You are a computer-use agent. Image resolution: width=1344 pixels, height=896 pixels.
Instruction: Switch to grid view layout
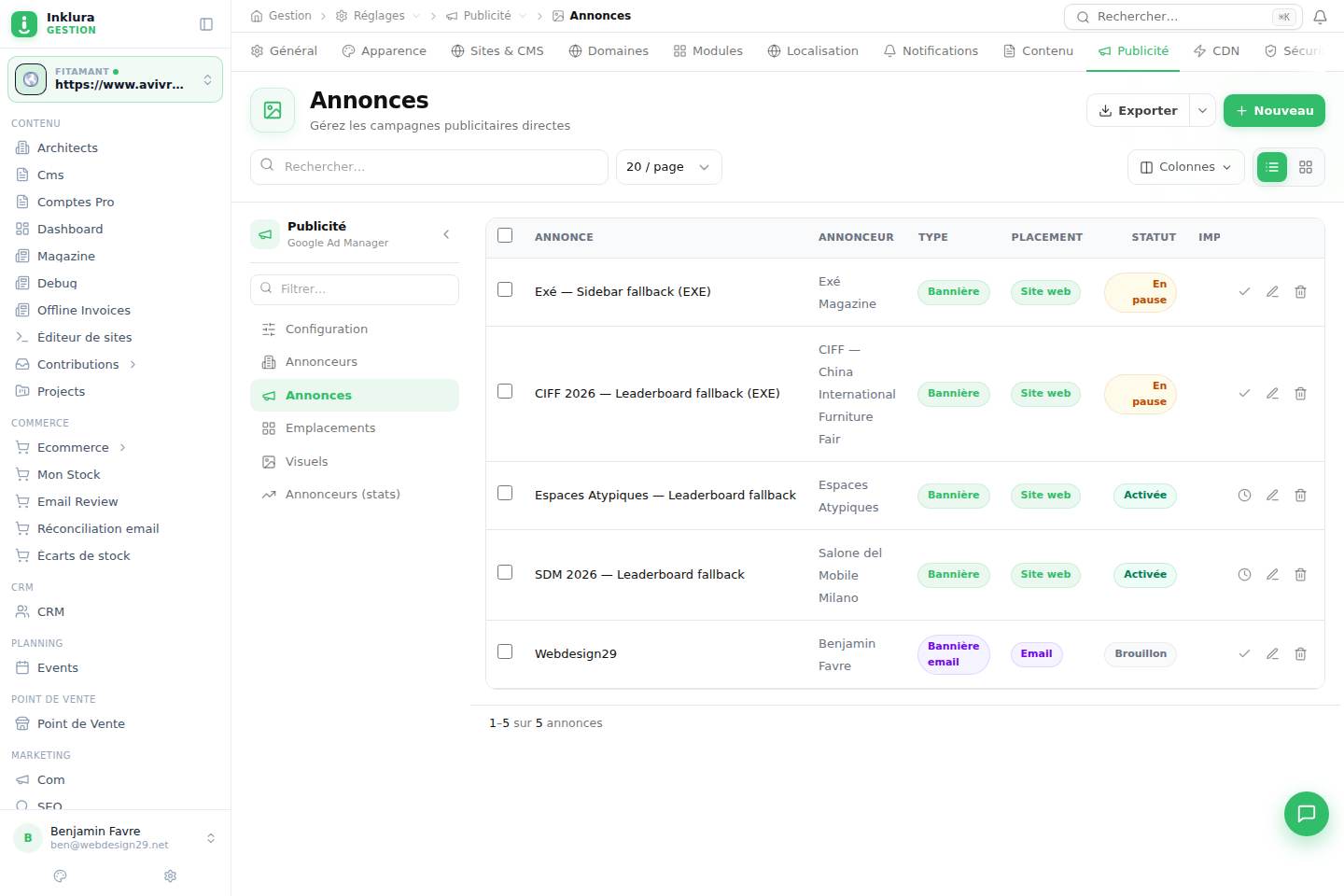(x=1306, y=167)
